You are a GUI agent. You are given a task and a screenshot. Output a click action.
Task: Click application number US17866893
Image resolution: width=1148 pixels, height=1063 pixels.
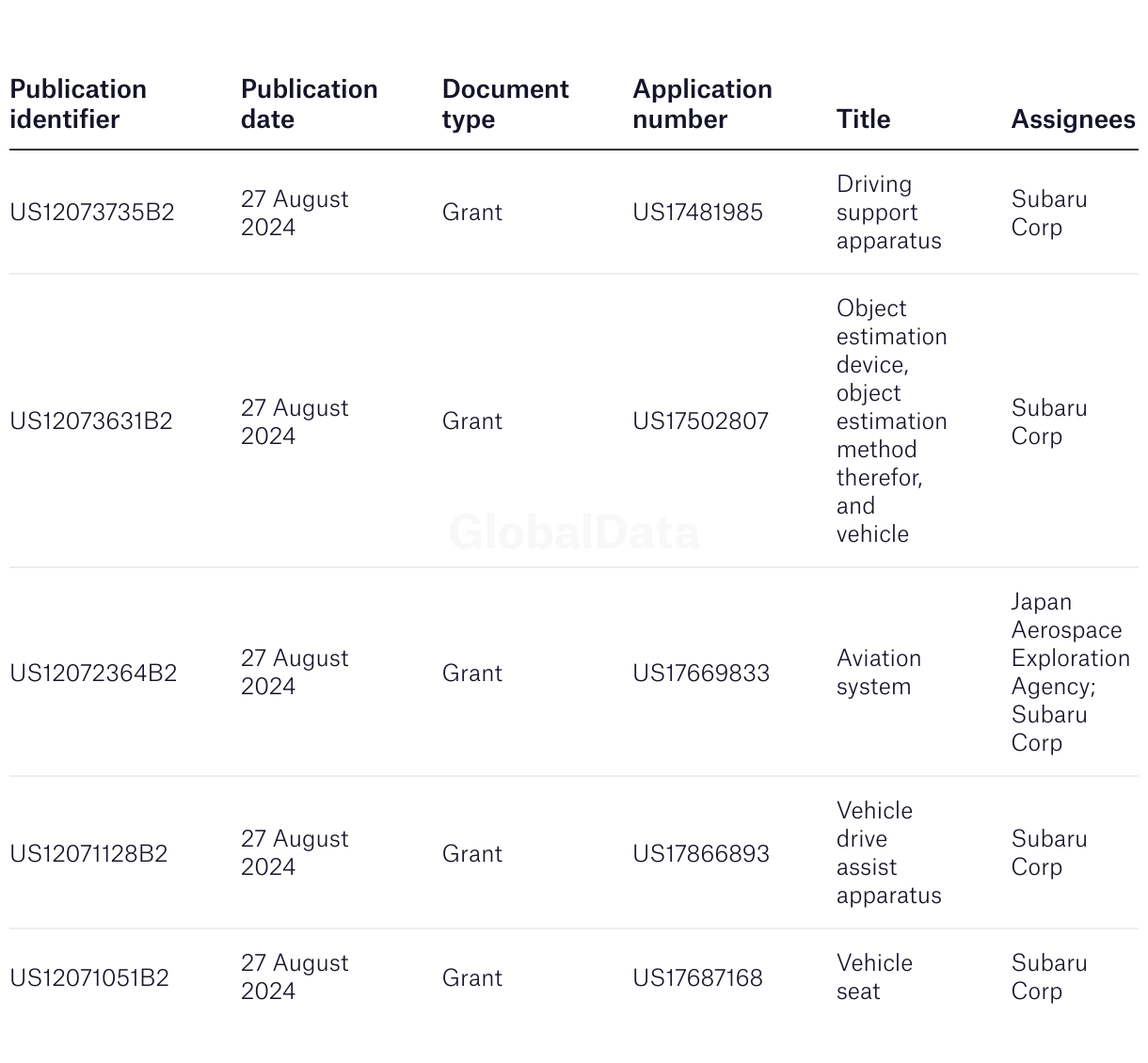click(x=701, y=854)
